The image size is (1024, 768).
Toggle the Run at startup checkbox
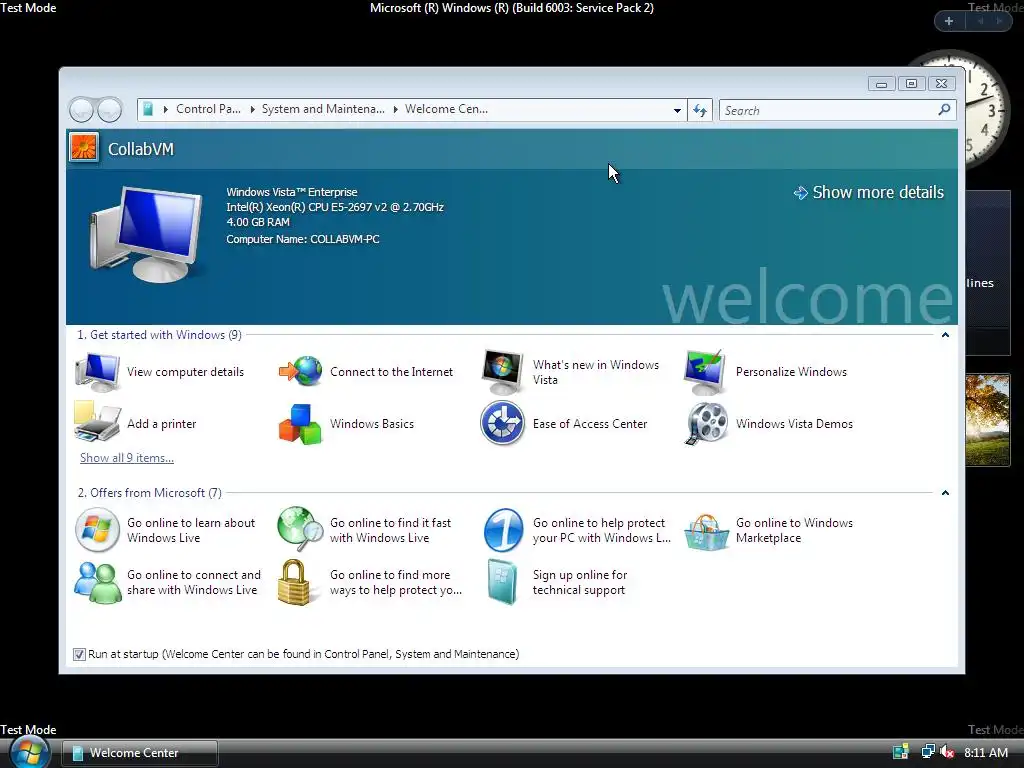coord(79,654)
